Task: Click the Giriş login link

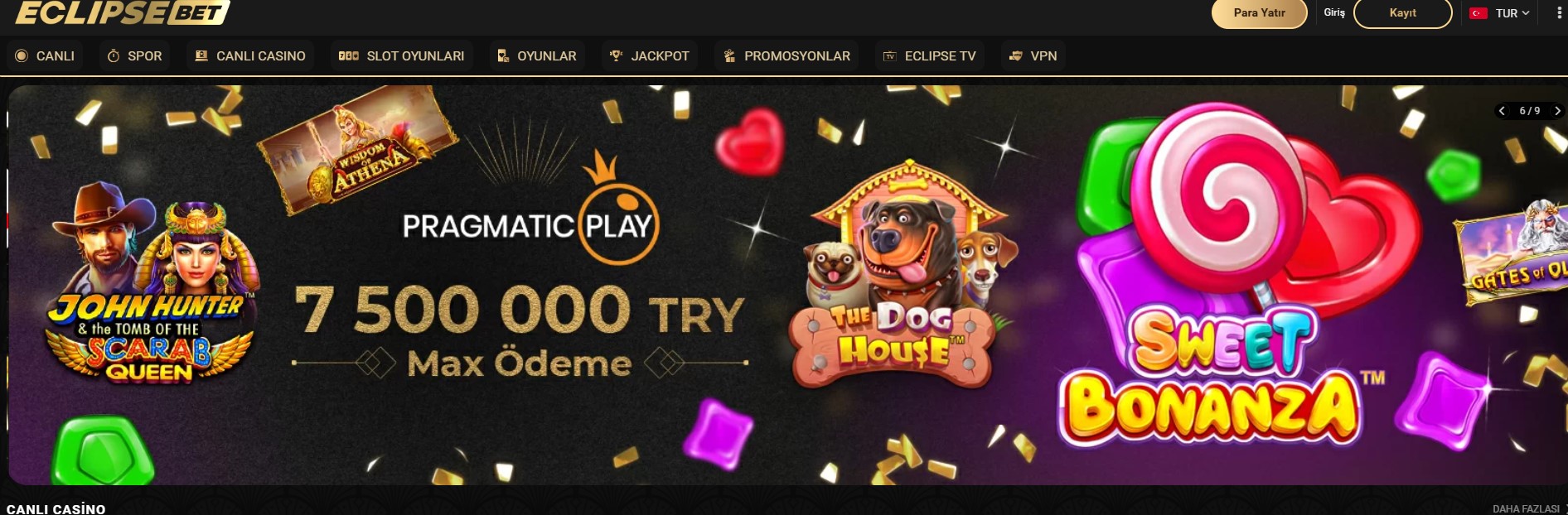Action: point(1334,12)
